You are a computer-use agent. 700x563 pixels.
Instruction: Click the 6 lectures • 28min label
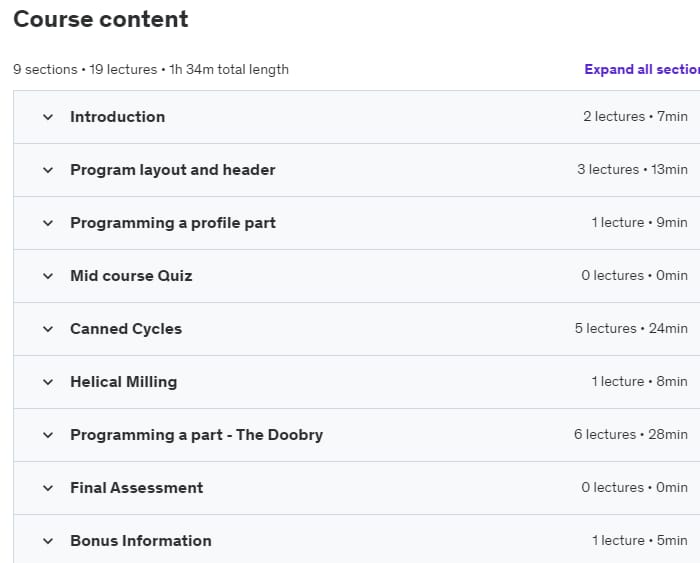coord(630,434)
